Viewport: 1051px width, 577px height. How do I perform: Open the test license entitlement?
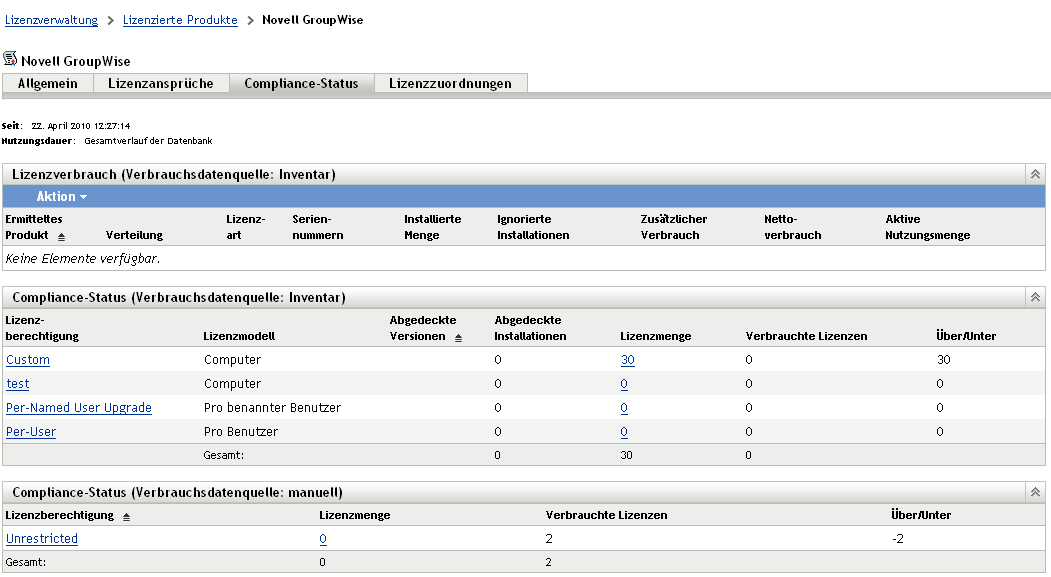click(18, 384)
